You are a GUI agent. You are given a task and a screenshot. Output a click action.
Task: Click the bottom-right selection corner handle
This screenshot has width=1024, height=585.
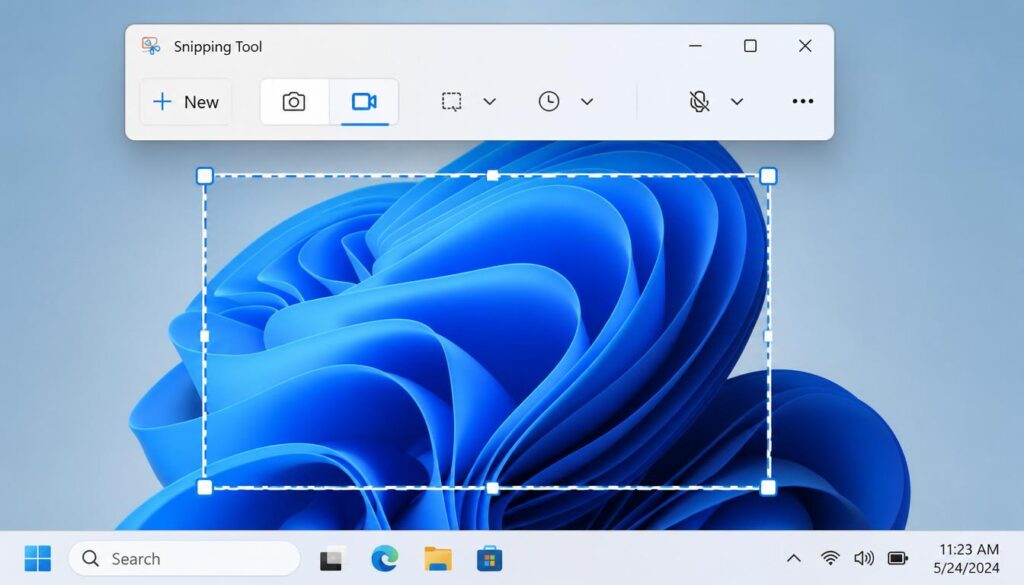coord(769,487)
